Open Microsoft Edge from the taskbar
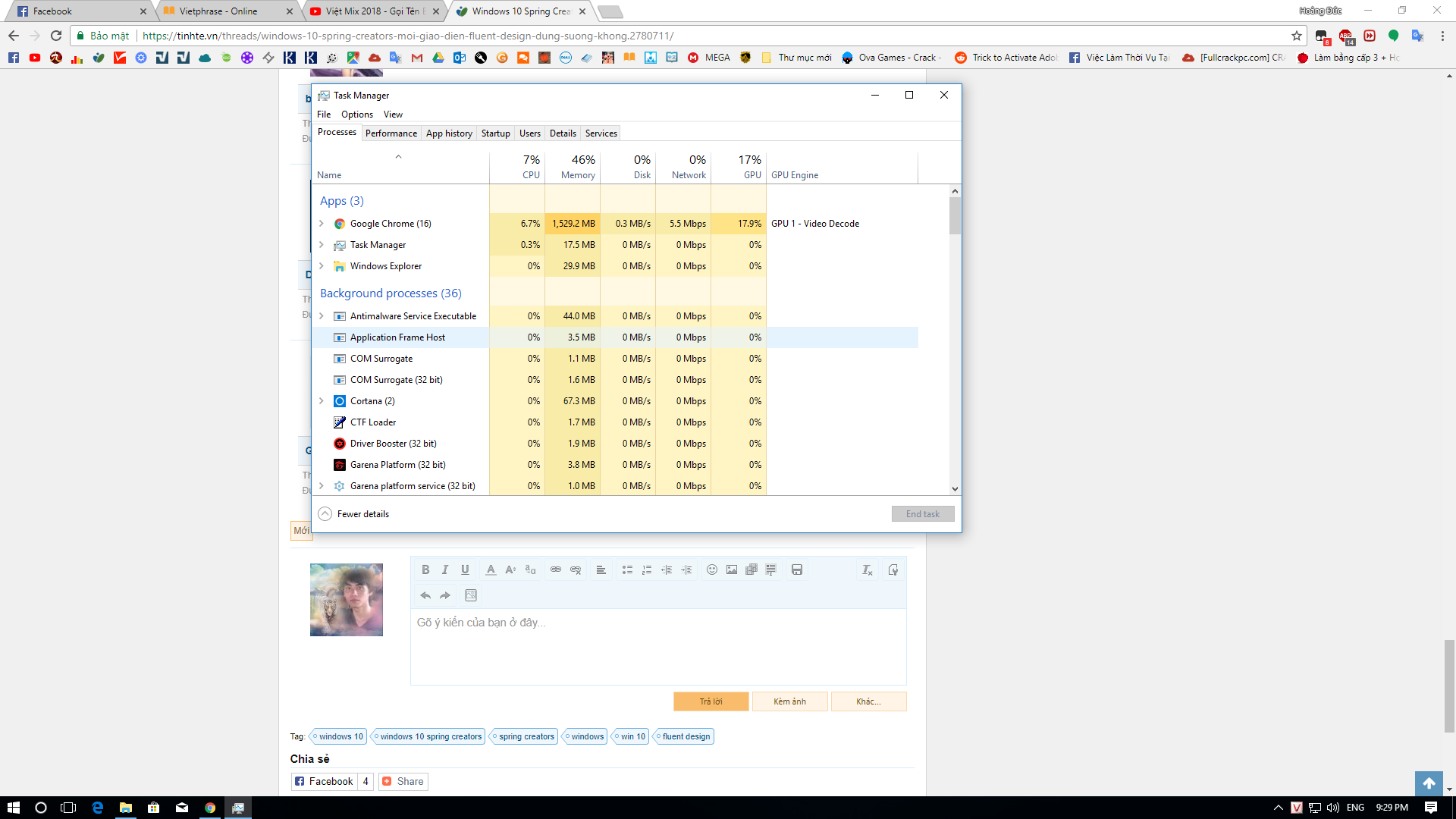1456x819 pixels. [97, 808]
